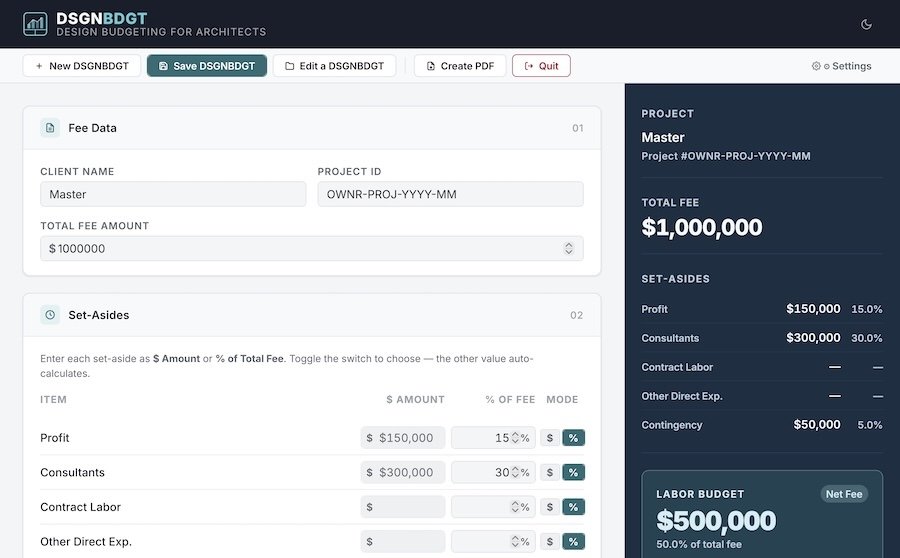Click the Fee Data section document icon
Viewport: 900px width, 558px height.
[50, 127]
